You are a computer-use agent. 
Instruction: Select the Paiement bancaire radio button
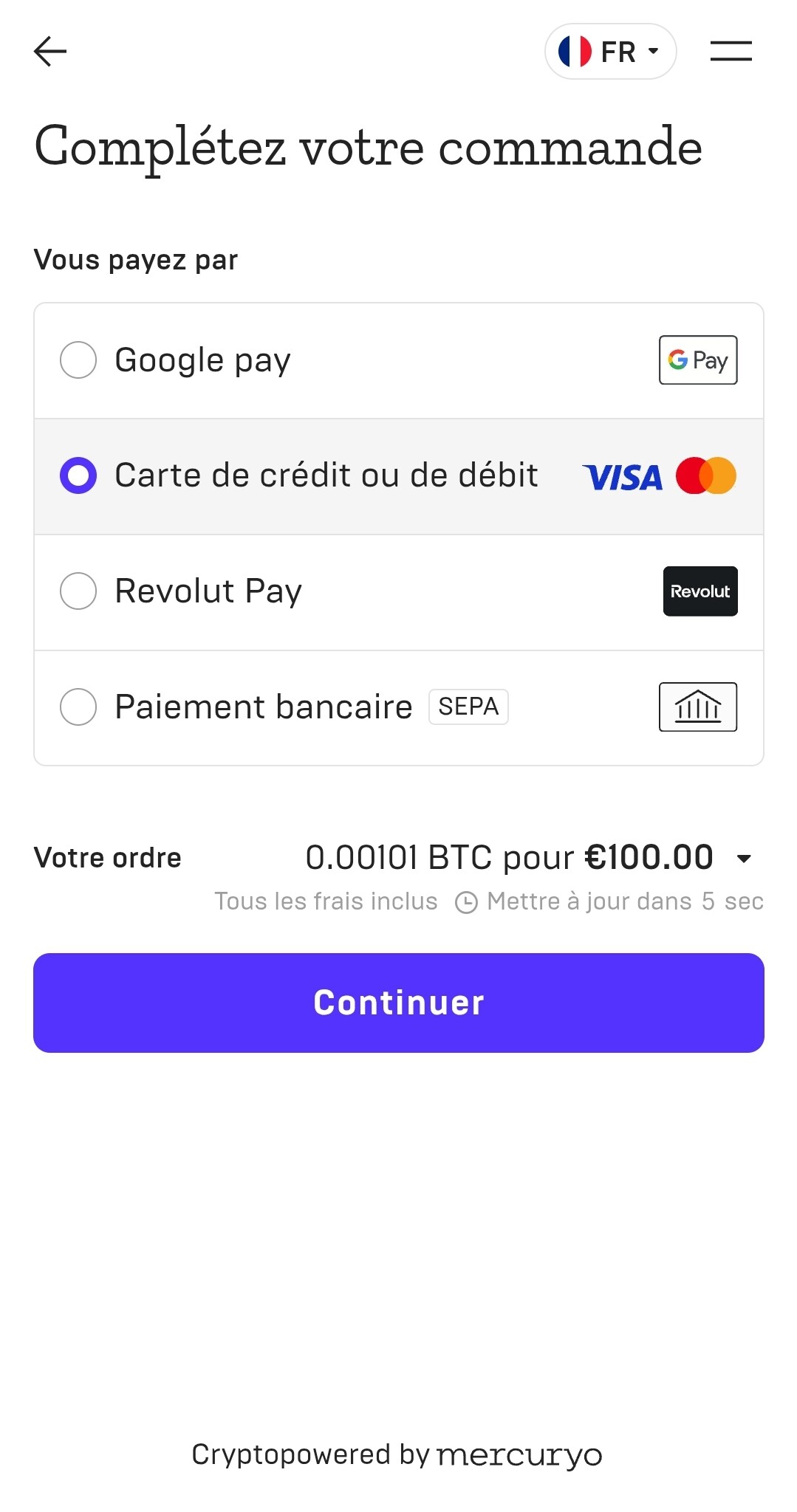78,707
